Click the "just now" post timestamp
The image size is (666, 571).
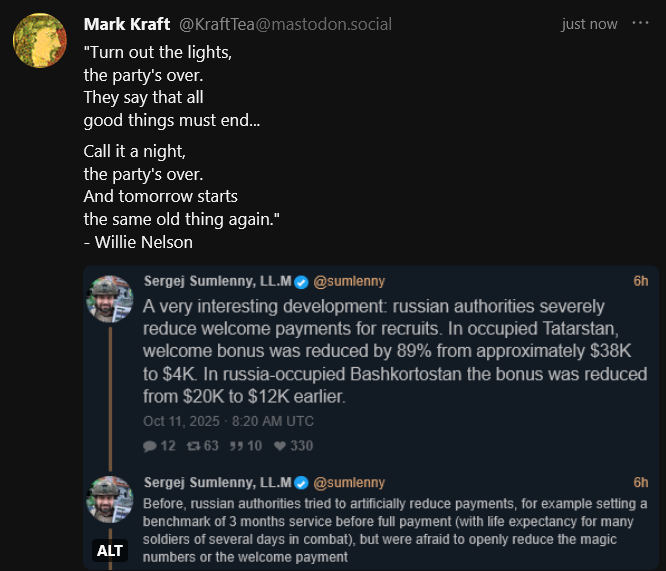coord(589,24)
